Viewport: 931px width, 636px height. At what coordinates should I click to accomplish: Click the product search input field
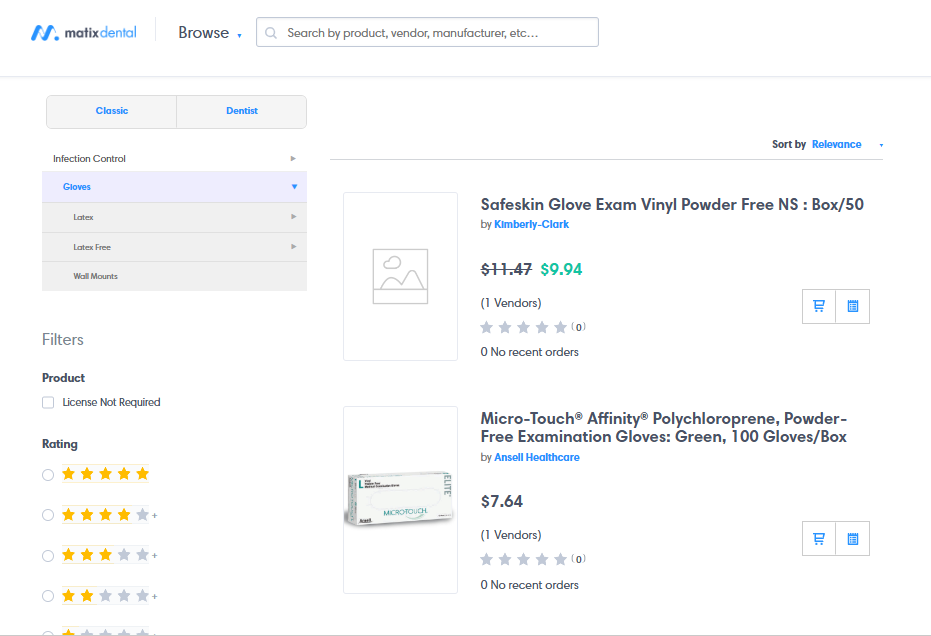click(x=428, y=33)
